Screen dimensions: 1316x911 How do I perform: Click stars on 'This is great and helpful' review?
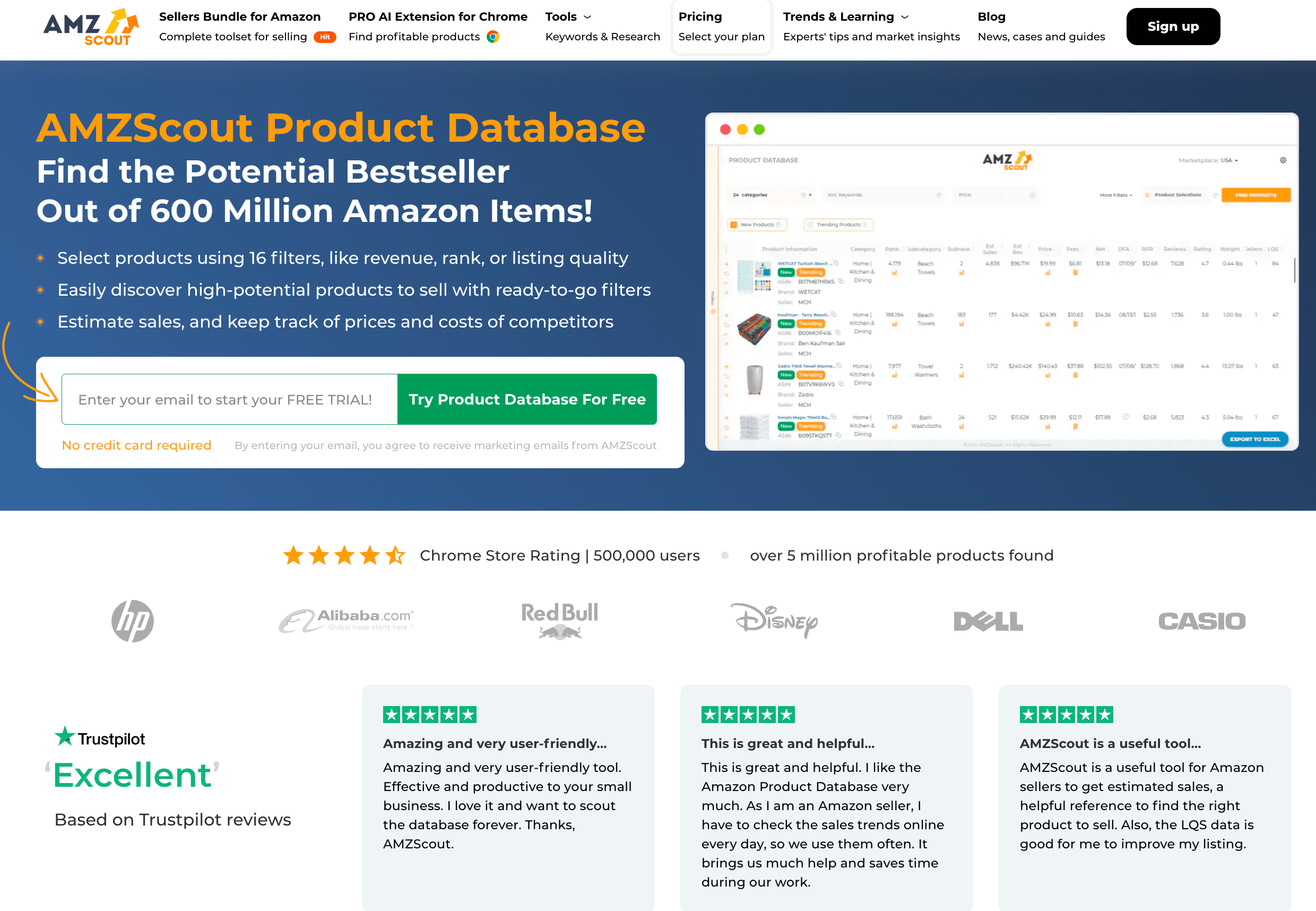[748, 714]
